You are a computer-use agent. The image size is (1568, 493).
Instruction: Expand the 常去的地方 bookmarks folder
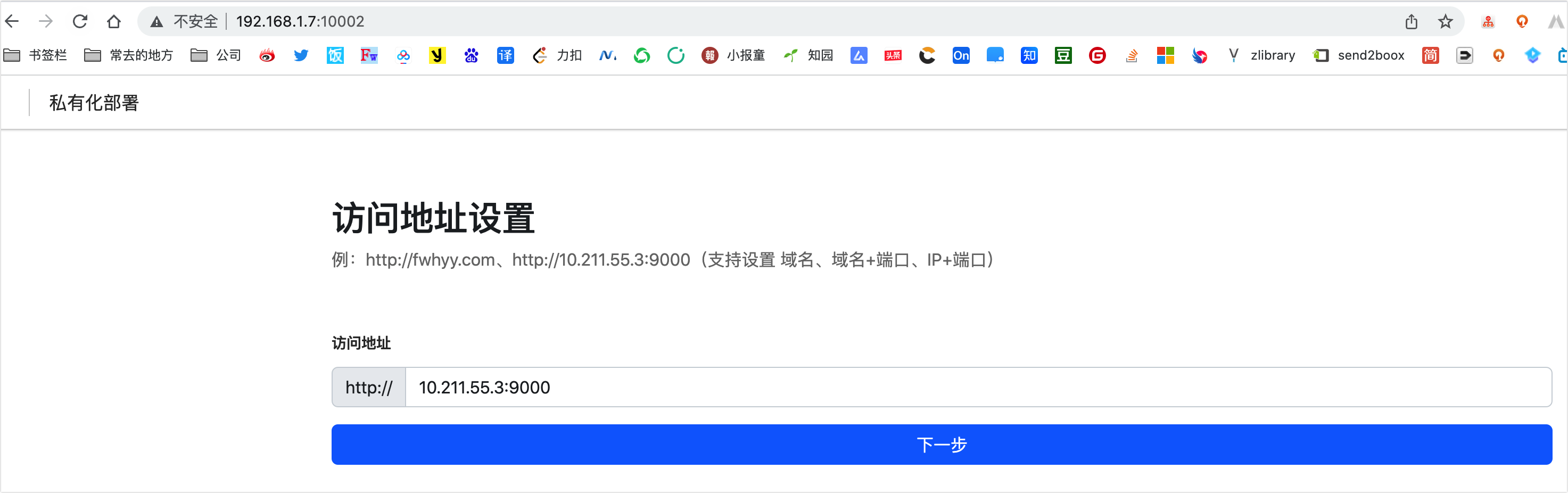(x=128, y=55)
